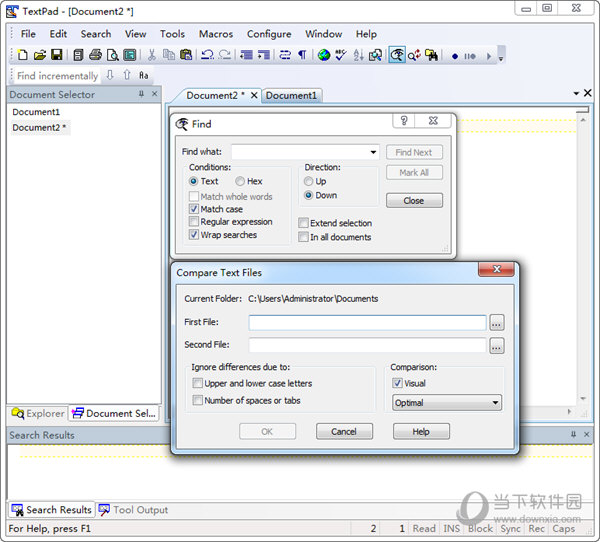600x542 pixels.
Task: Uncheck the Match case checkbox
Action: coord(194,209)
